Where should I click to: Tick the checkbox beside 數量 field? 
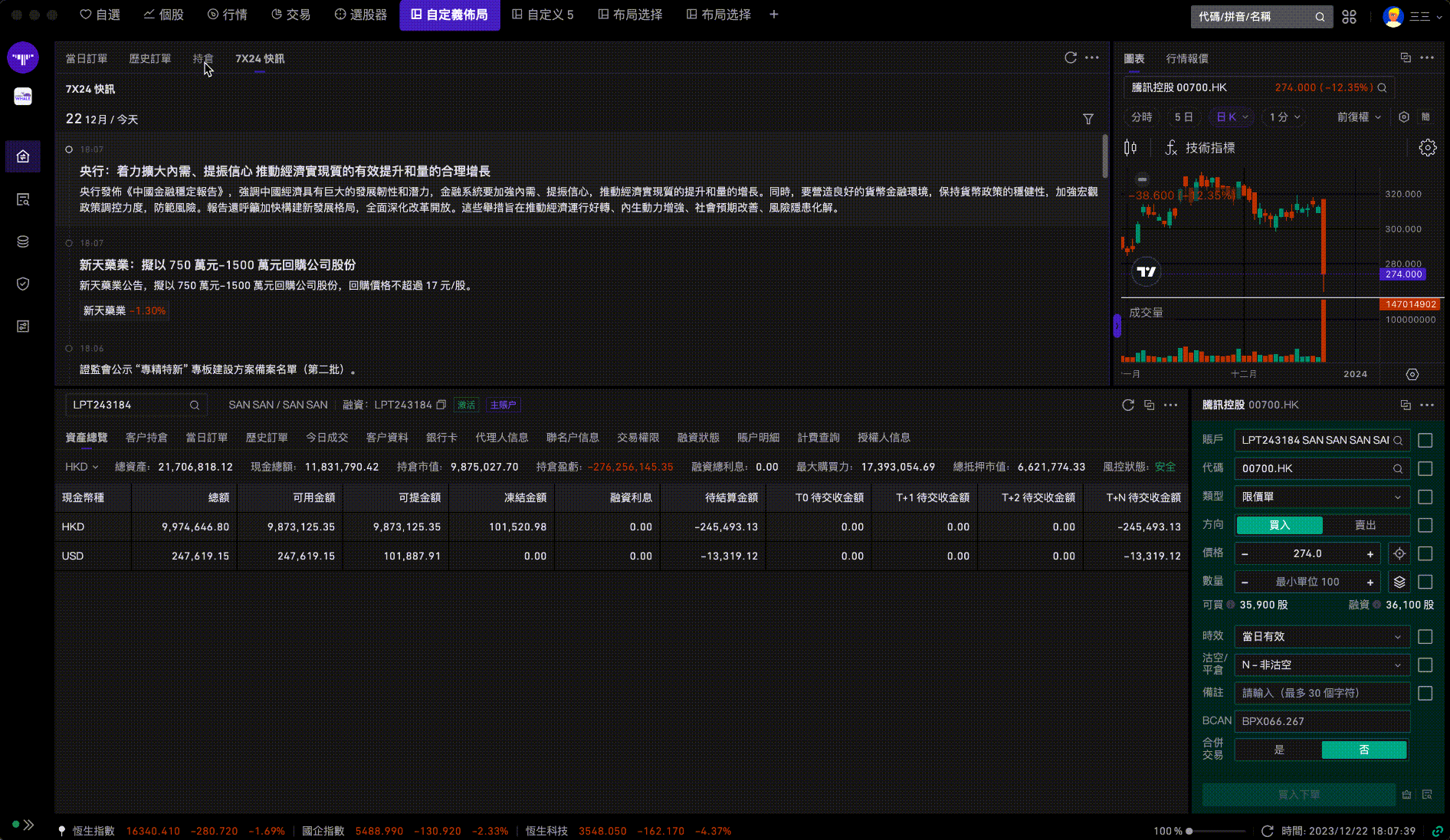pyautogui.click(x=1425, y=582)
